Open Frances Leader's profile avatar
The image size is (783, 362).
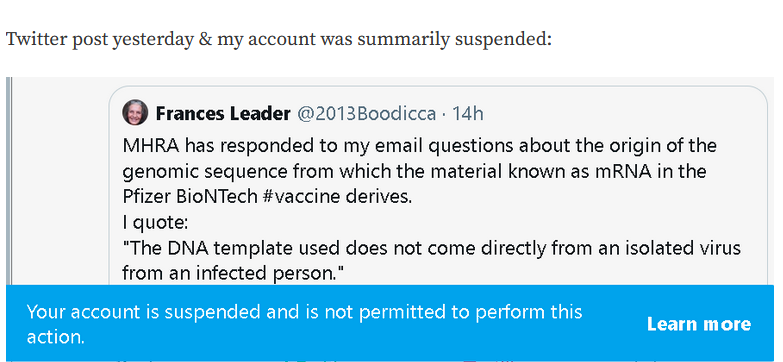click(x=135, y=112)
